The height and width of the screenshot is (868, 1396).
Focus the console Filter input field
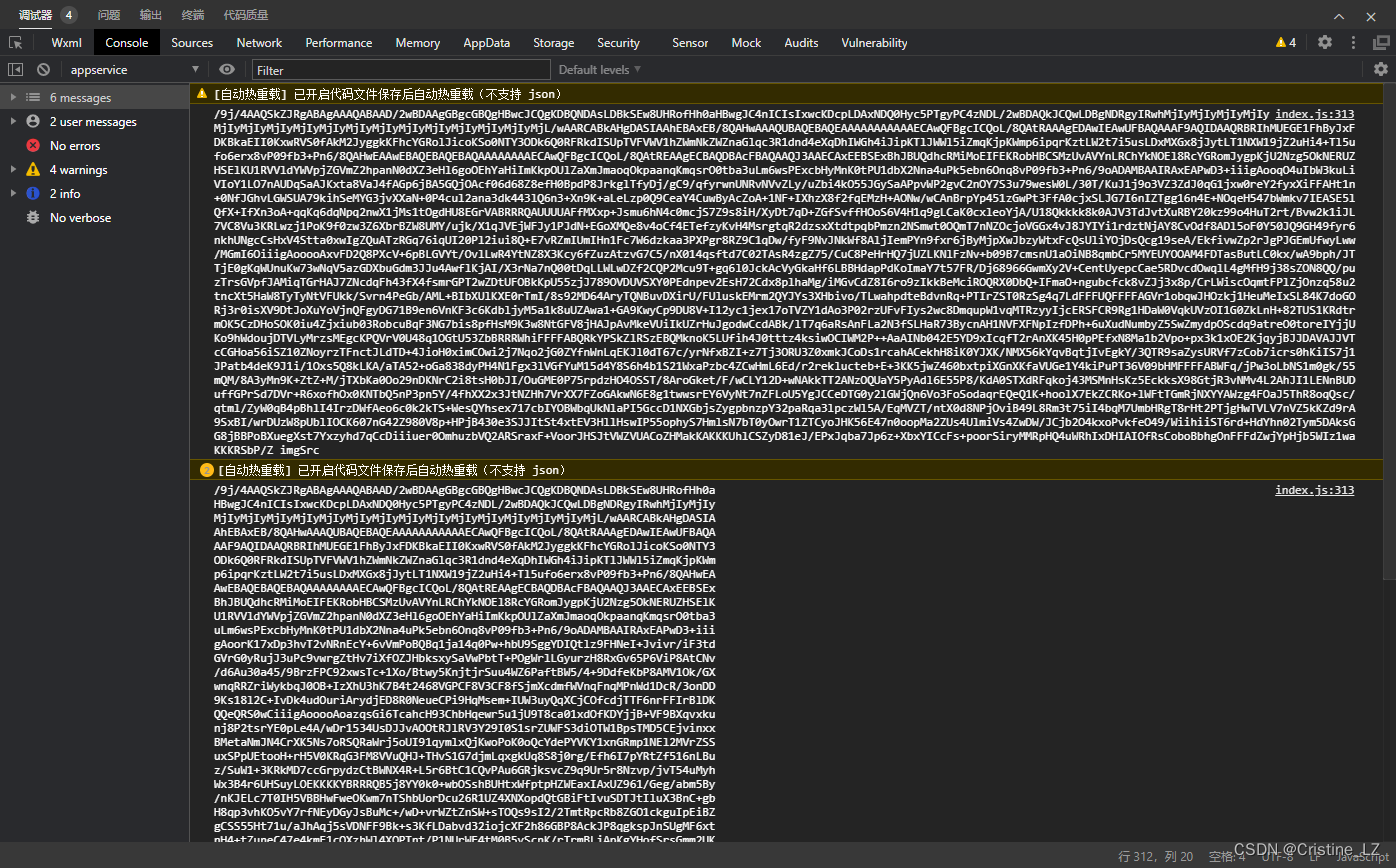(401, 70)
